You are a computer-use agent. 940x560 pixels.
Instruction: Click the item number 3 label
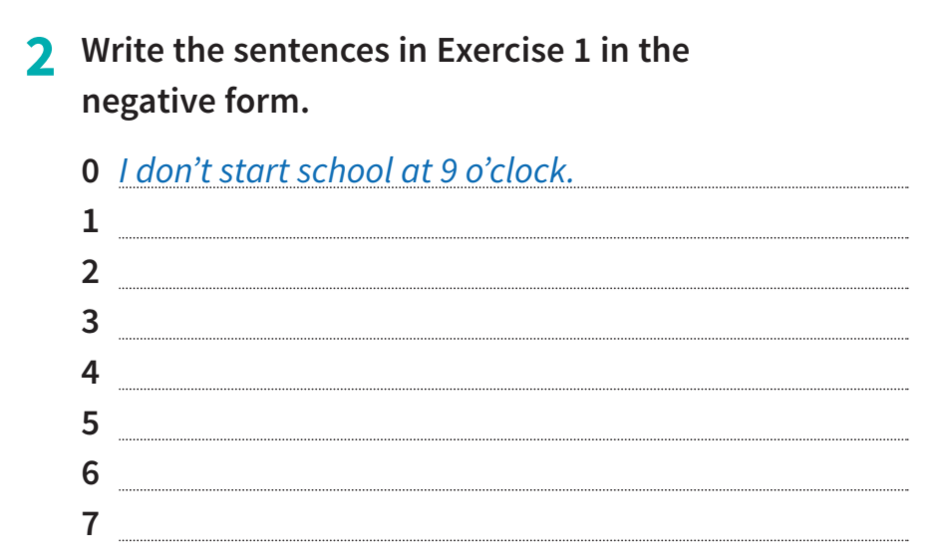click(x=91, y=323)
